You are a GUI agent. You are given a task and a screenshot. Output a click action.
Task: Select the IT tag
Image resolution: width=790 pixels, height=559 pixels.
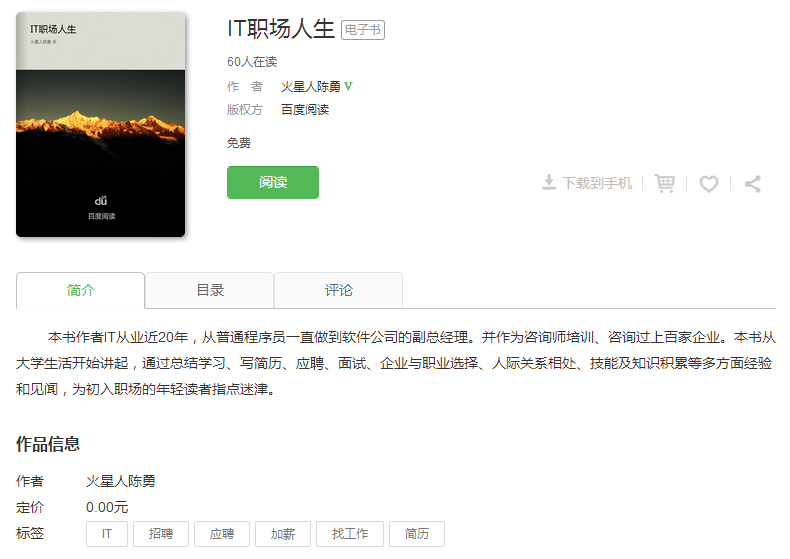[107, 534]
